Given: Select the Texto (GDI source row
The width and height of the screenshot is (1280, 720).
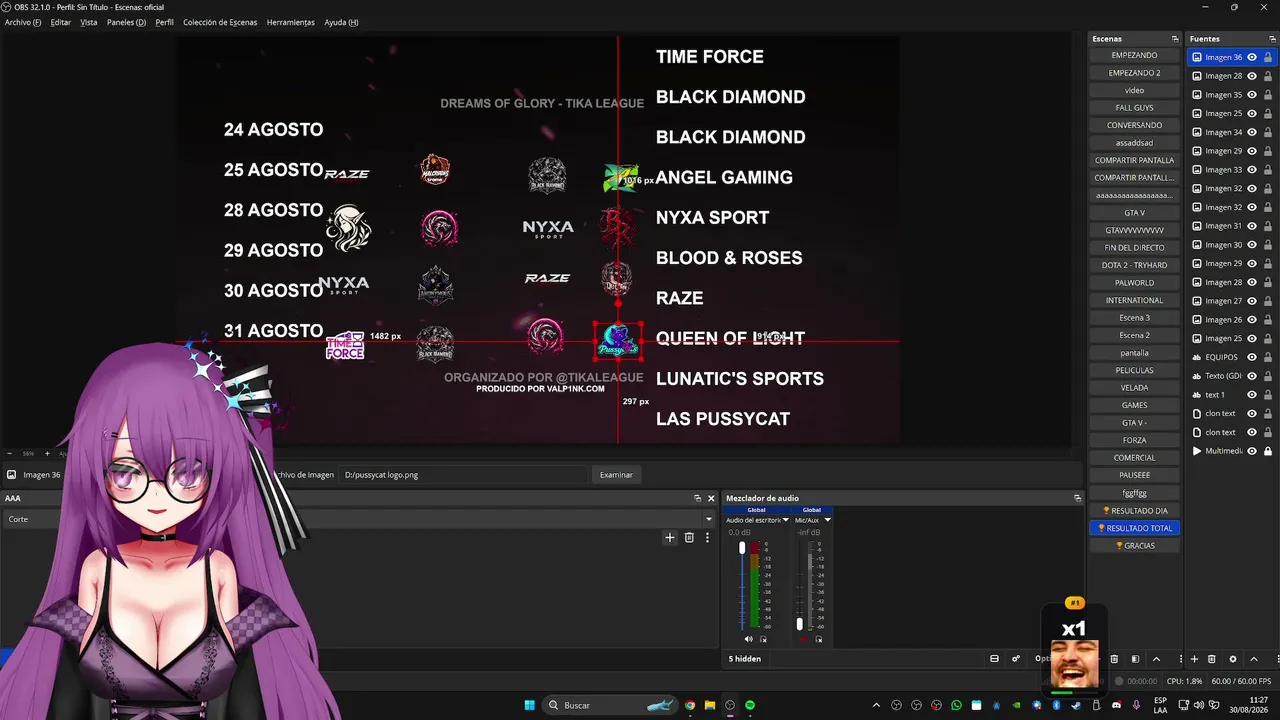Looking at the screenshot, I should click(x=1231, y=376).
